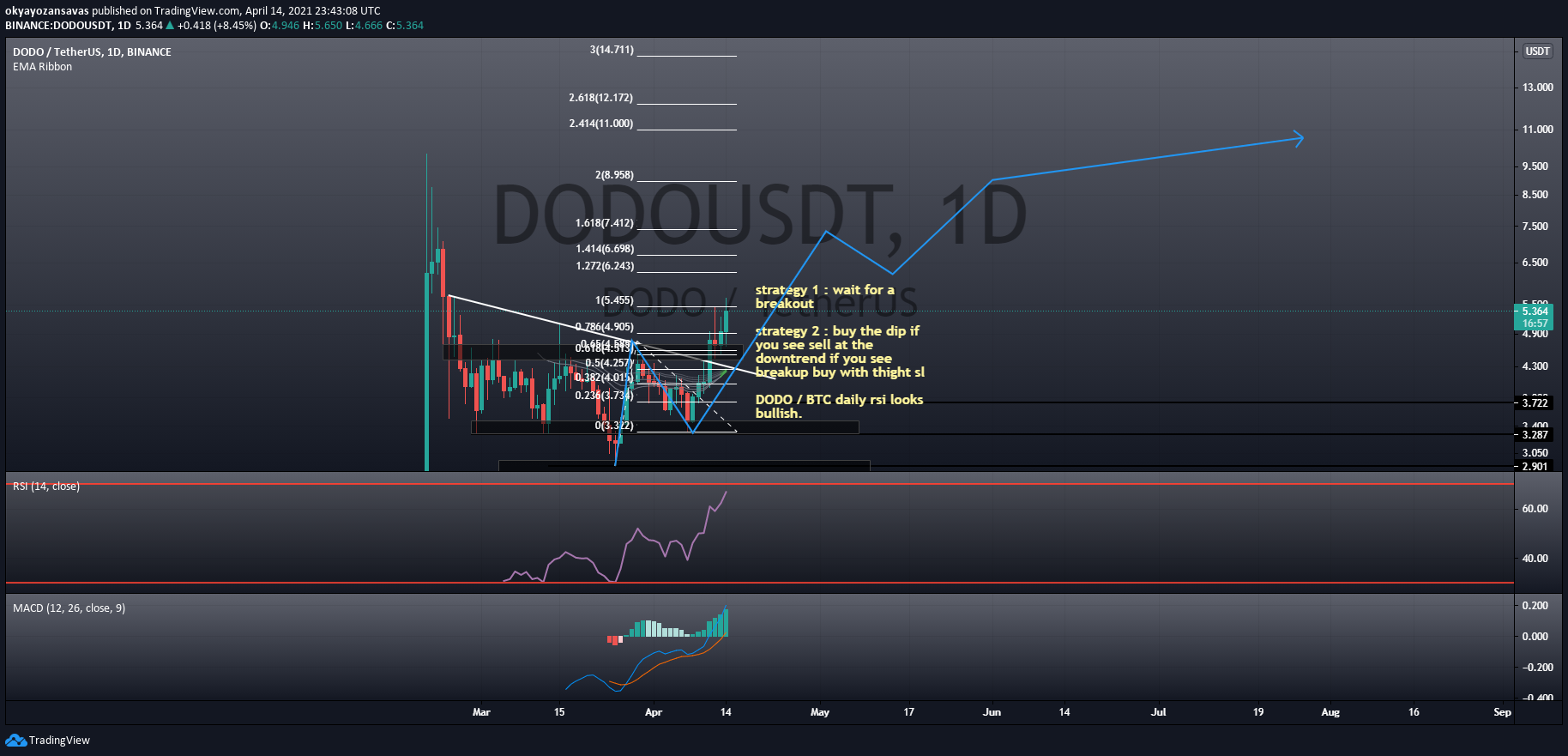Select the MACD (12, 26, close, 9) label

pos(69,608)
